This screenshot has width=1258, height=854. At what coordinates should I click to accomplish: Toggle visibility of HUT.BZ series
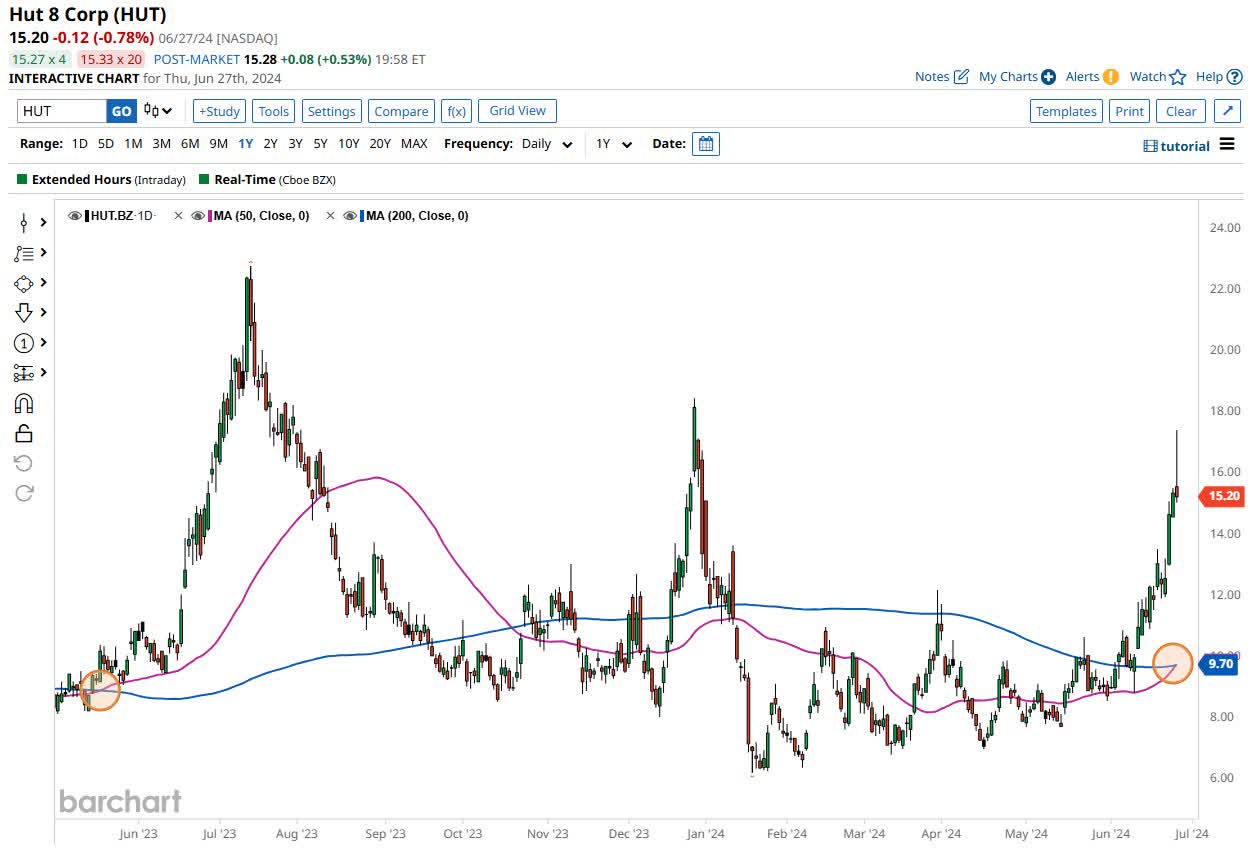click(75, 216)
